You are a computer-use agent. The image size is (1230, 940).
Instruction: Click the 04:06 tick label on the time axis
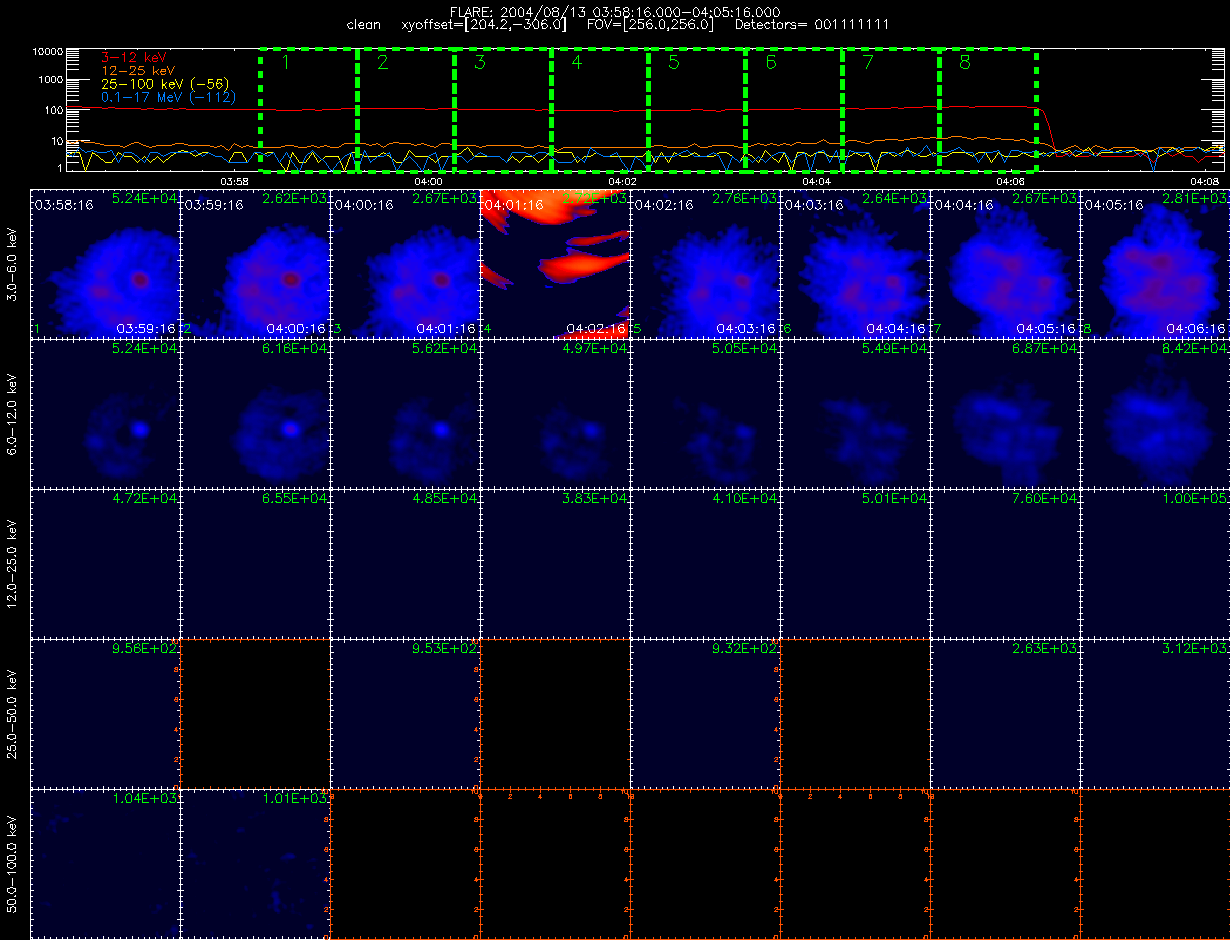[x=1010, y=182]
